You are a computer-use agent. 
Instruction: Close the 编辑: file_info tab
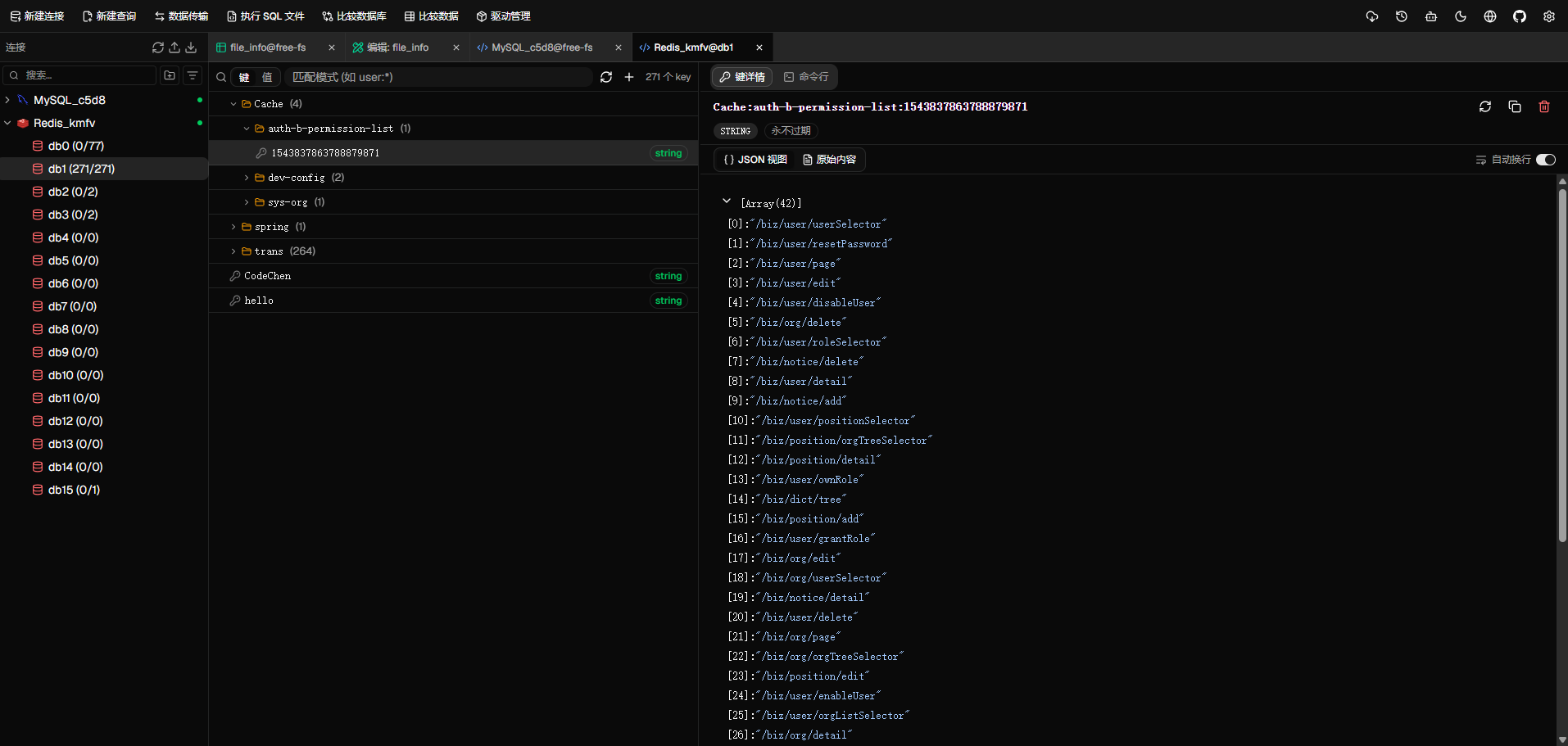point(456,47)
